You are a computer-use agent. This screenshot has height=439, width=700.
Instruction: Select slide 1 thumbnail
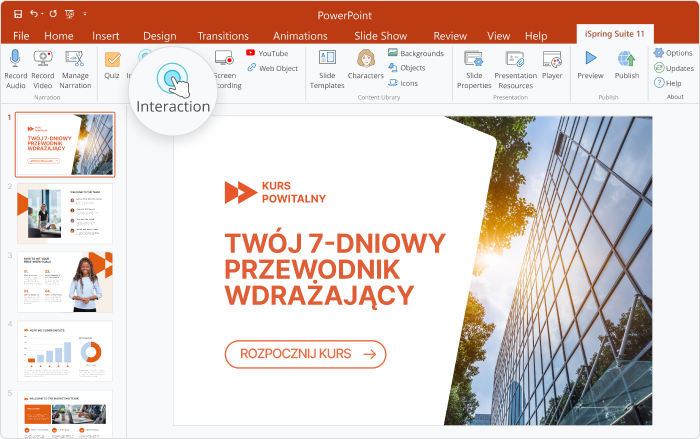65,145
